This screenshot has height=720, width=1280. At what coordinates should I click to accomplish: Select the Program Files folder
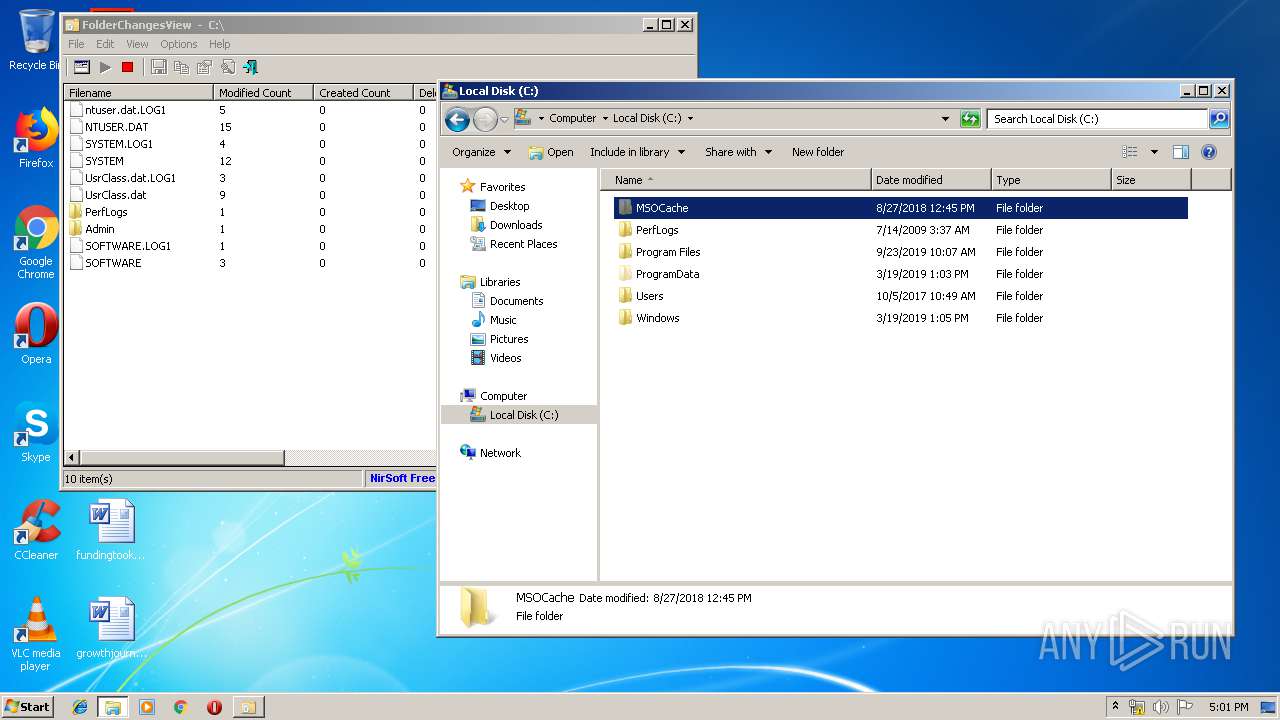(668, 252)
